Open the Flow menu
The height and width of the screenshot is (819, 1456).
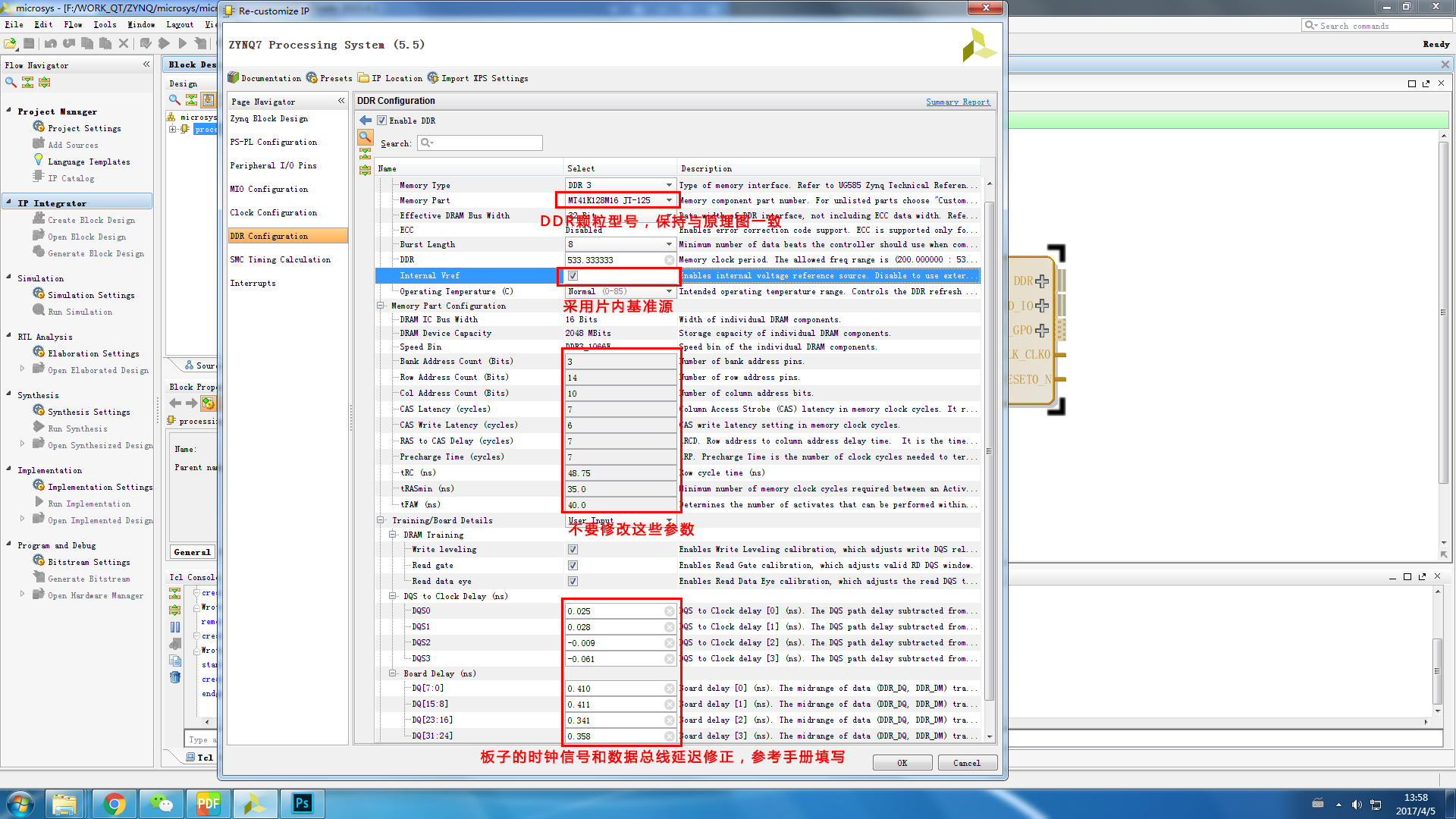(73, 25)
